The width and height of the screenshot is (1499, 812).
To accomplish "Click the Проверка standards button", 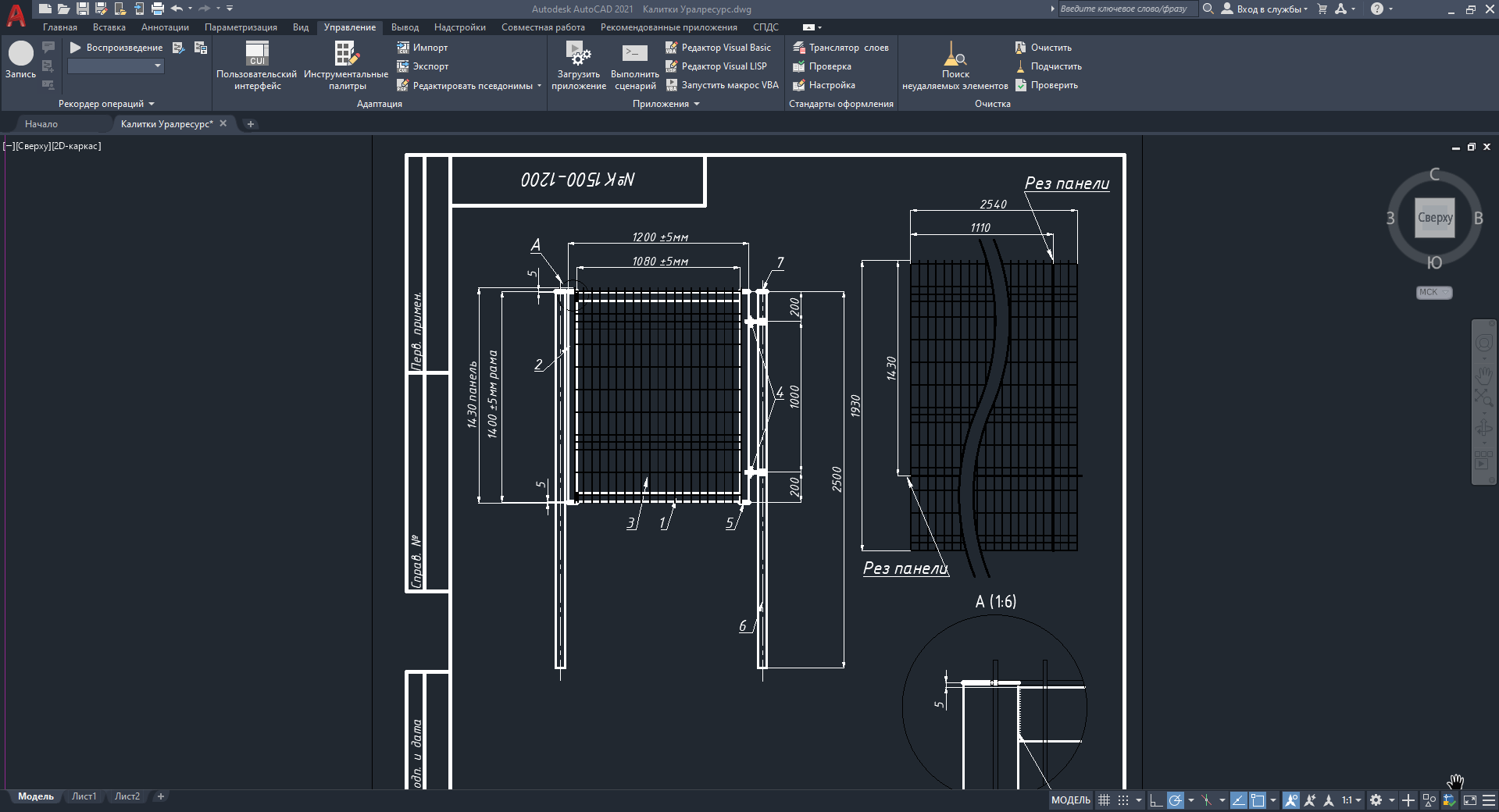I will [823, 66].
